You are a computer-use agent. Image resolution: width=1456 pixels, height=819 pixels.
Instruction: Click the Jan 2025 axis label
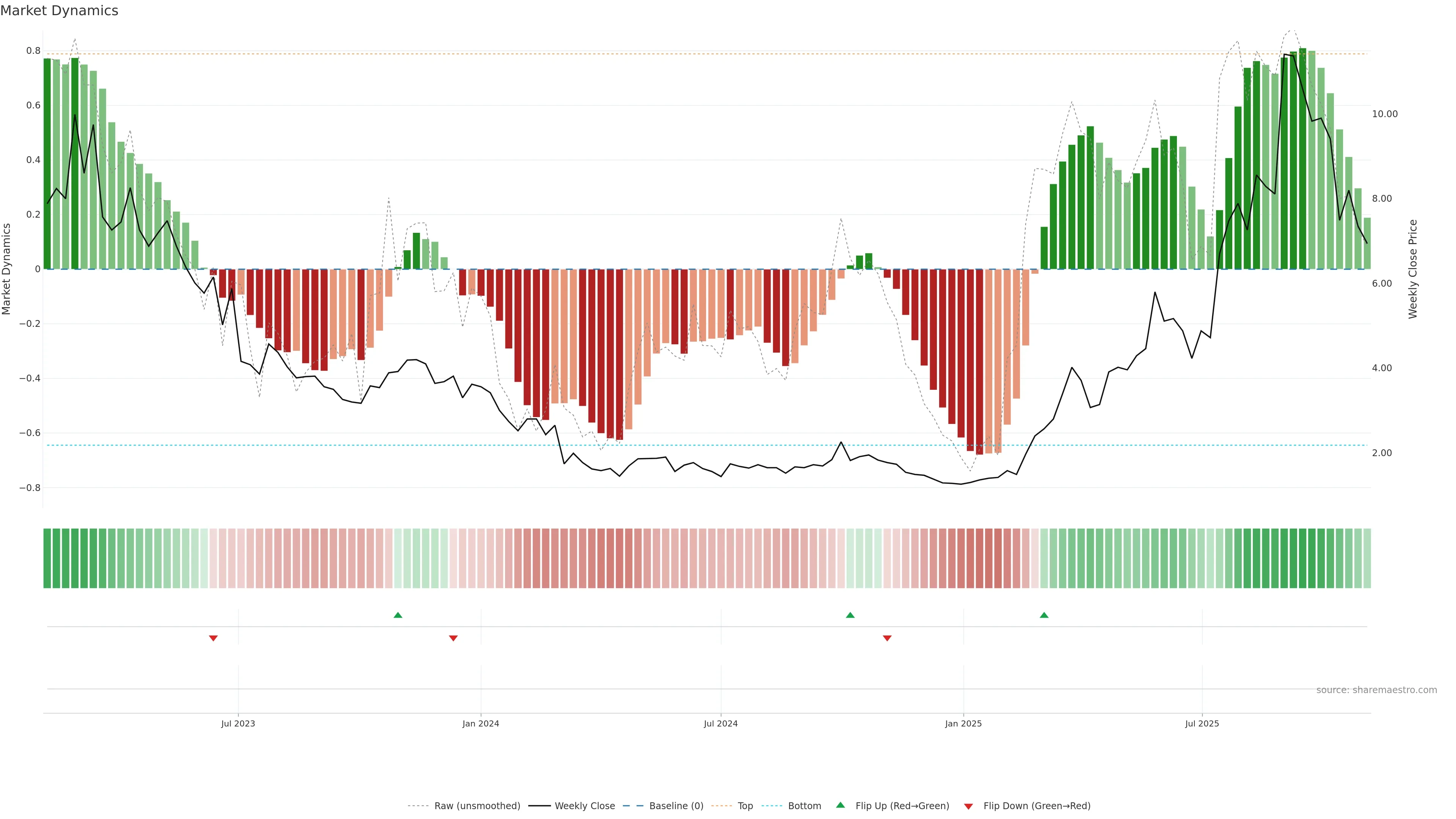pos(963,723)
